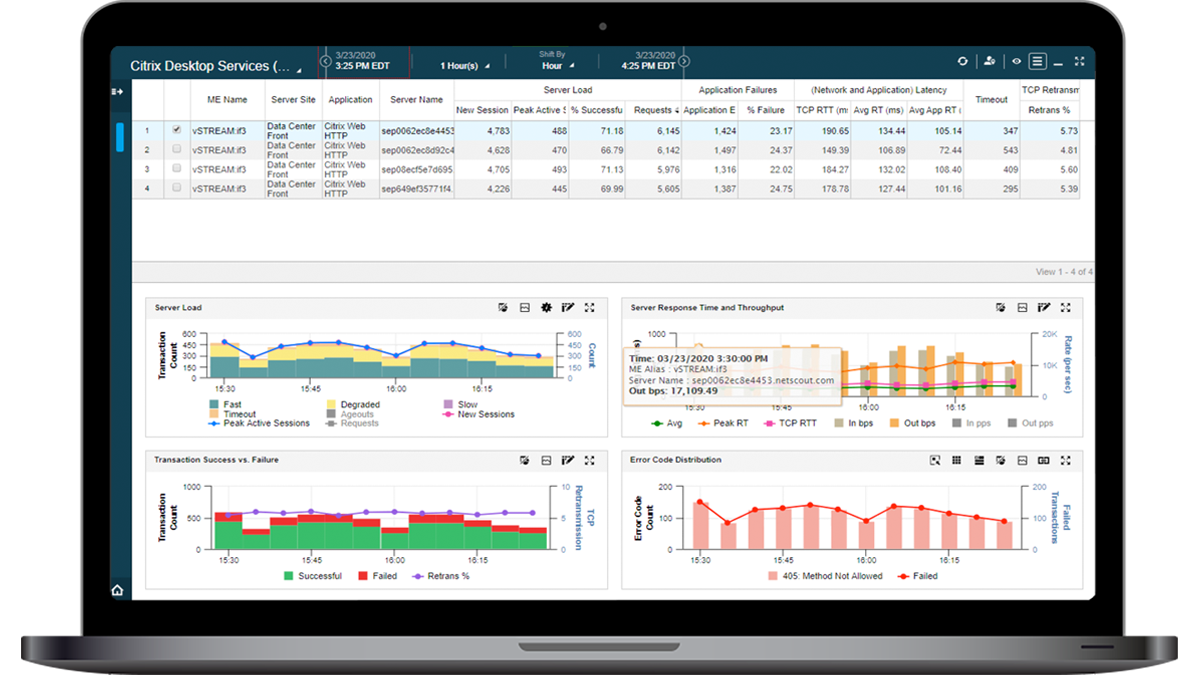Viewport: 1200px width, 675px height.
Task: Click the refresh icon in the top toolbar
Action: (963, 61)
